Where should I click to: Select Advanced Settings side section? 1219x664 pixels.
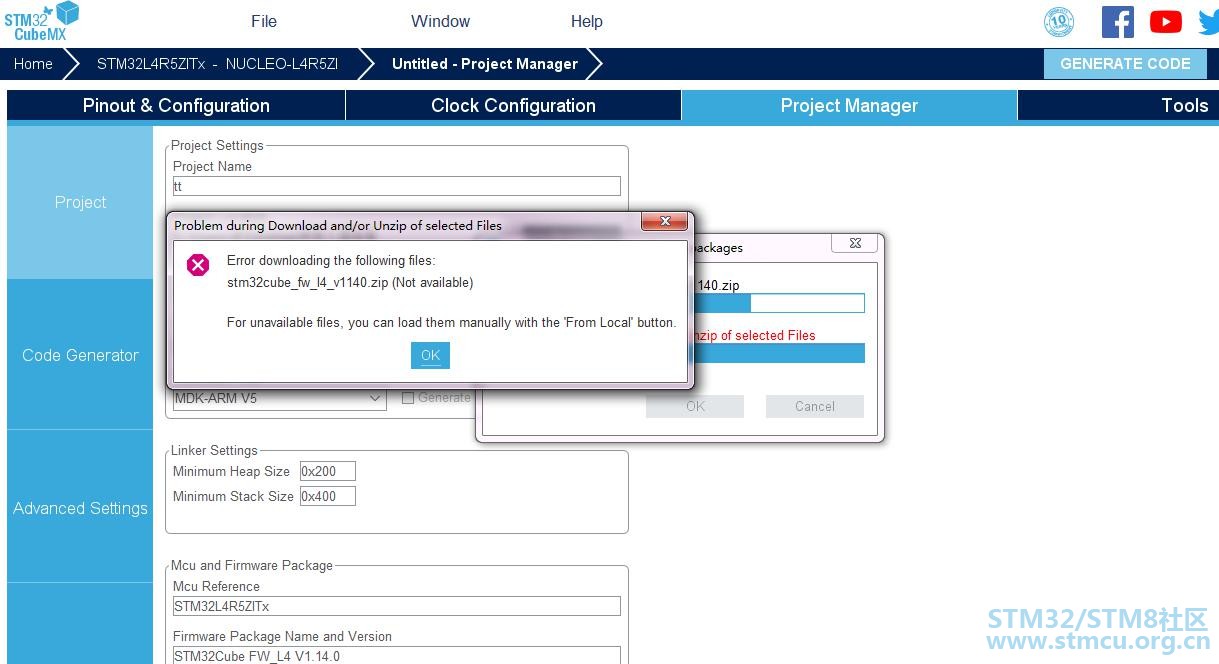pyautogui.click(x=80, y=508)
